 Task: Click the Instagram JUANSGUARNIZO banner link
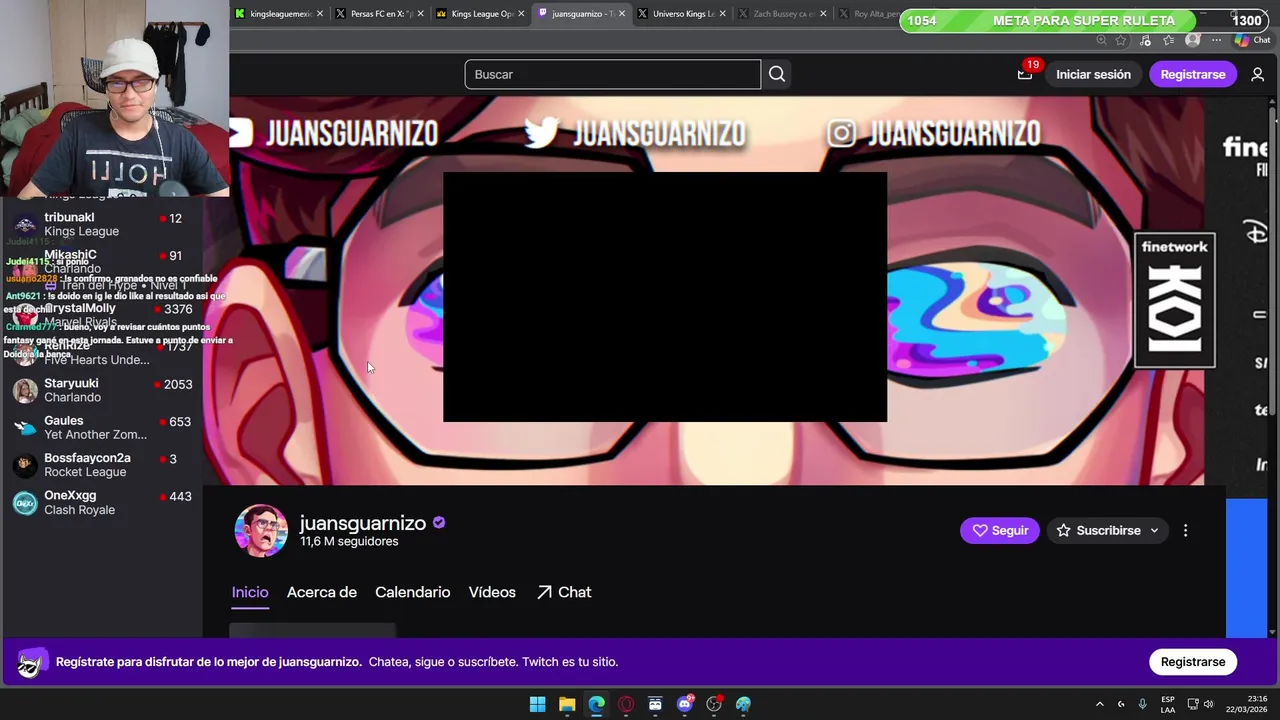point(934,134)
